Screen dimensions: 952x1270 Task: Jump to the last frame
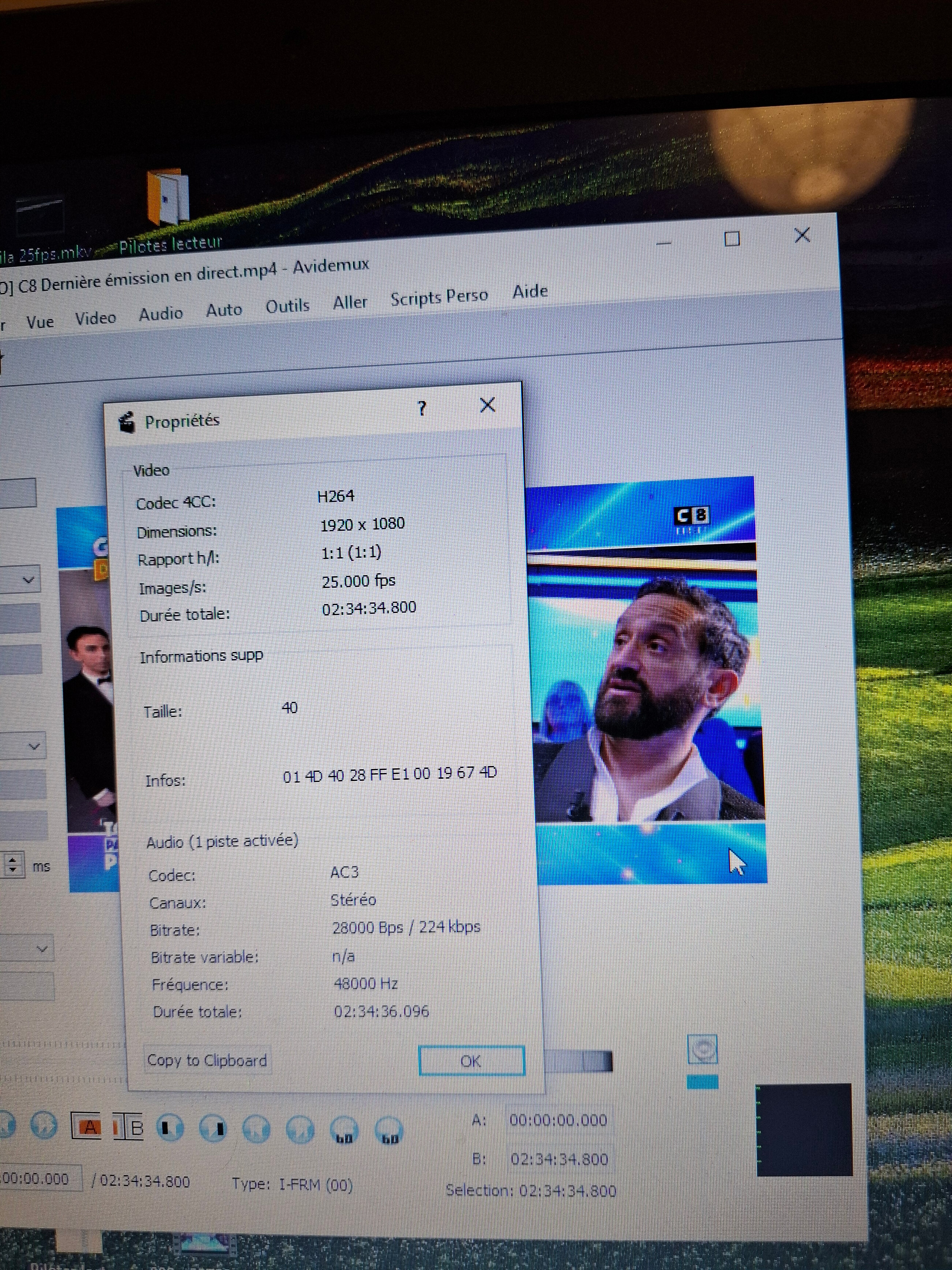pos(300,1130)
